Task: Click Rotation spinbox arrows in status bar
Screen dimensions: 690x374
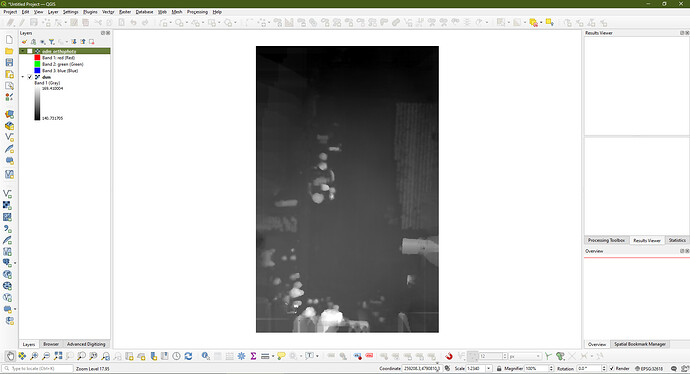Action: pos(604,368)
